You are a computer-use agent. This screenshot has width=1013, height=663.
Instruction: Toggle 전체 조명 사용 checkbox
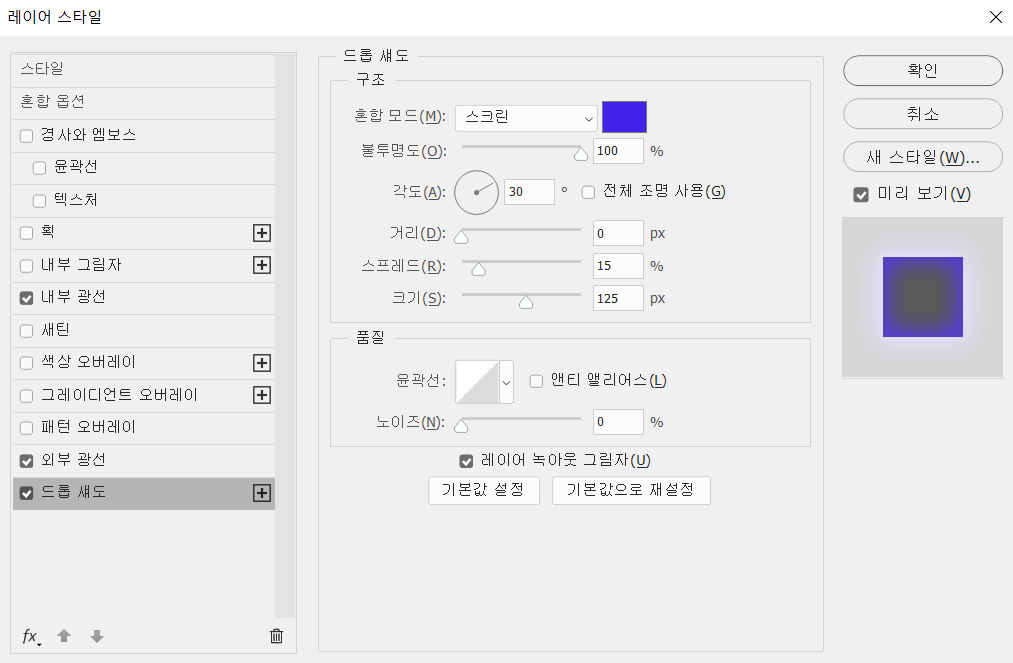click(588, 192)
